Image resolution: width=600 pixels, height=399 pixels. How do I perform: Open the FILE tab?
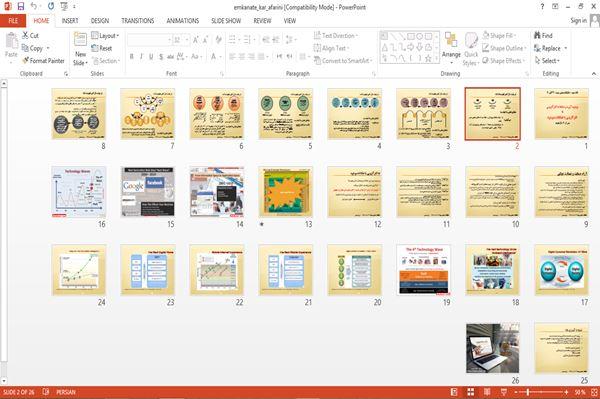pyautogui.click(x=13, y=21)
